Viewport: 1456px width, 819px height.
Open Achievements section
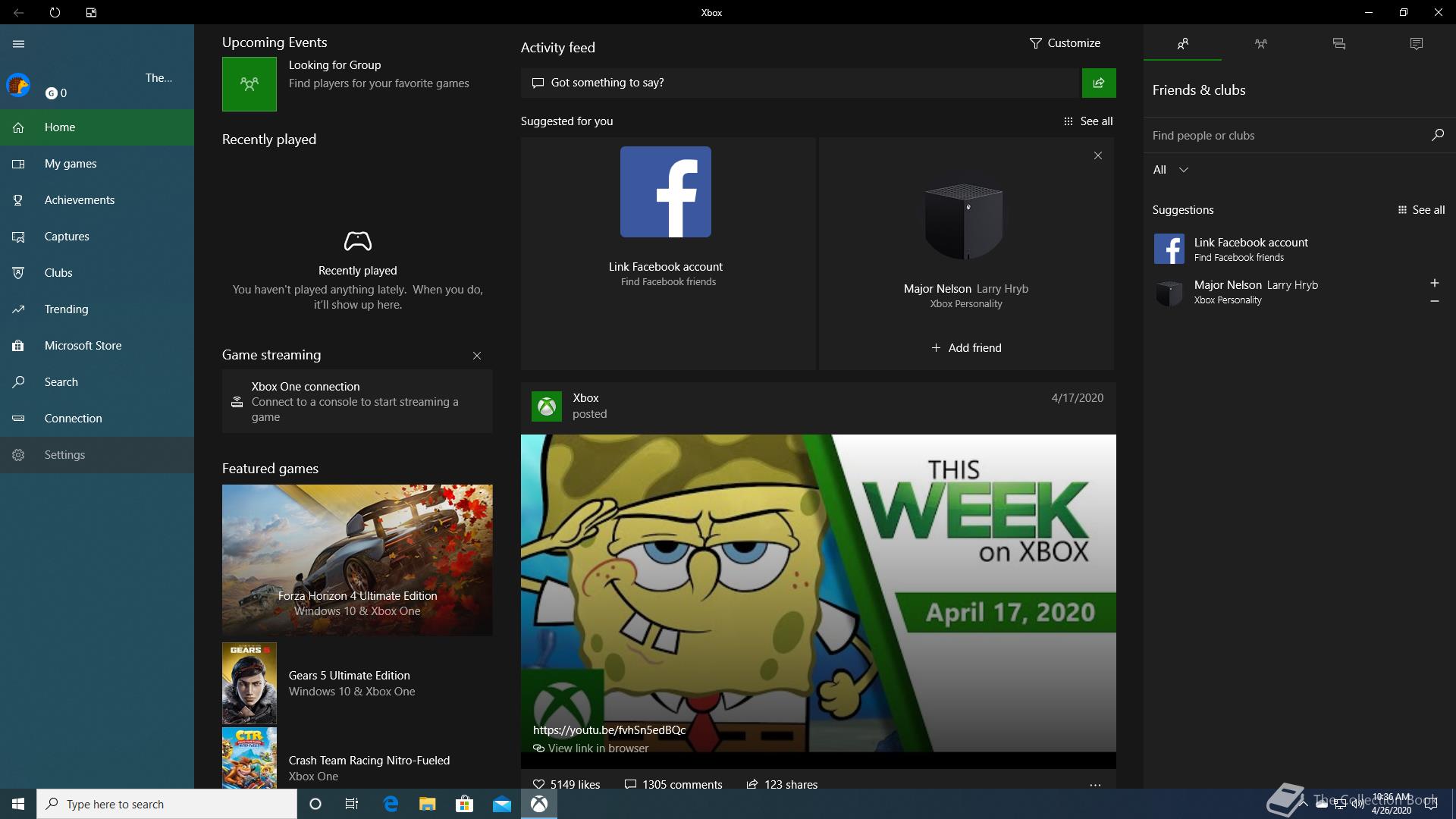(97, 200)
